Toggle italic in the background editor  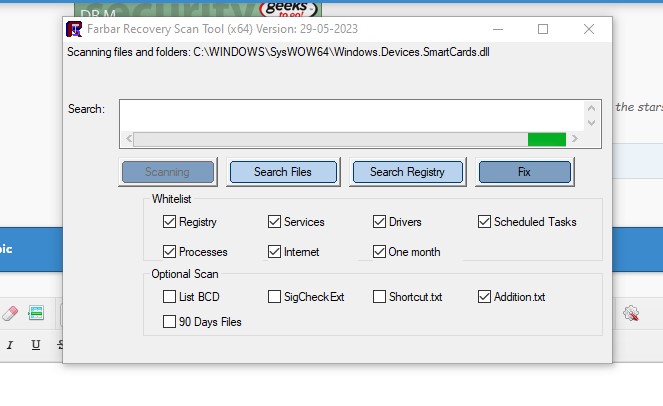(x=10, y=345)
